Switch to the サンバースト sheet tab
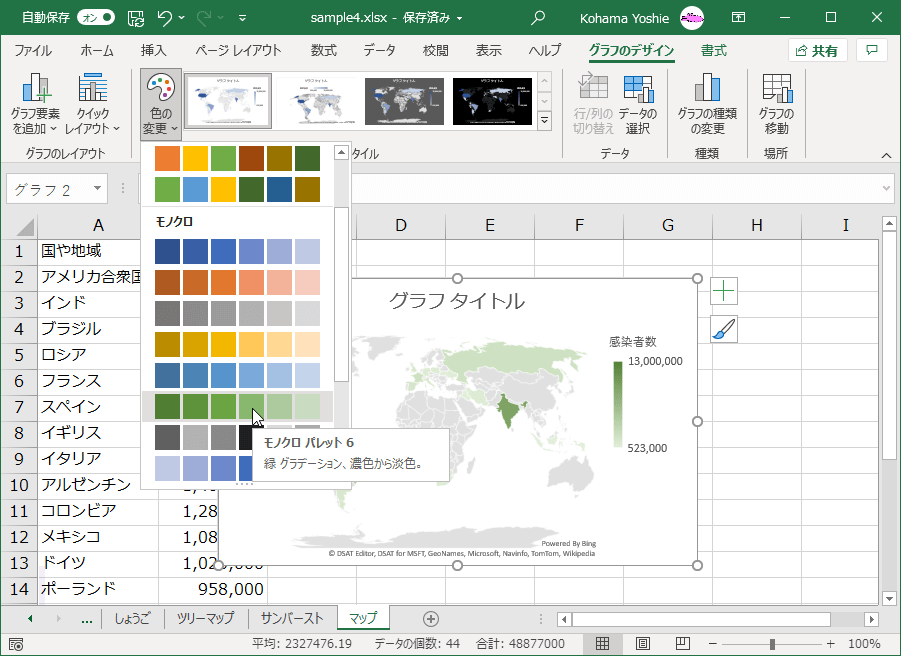 [291, 618]
